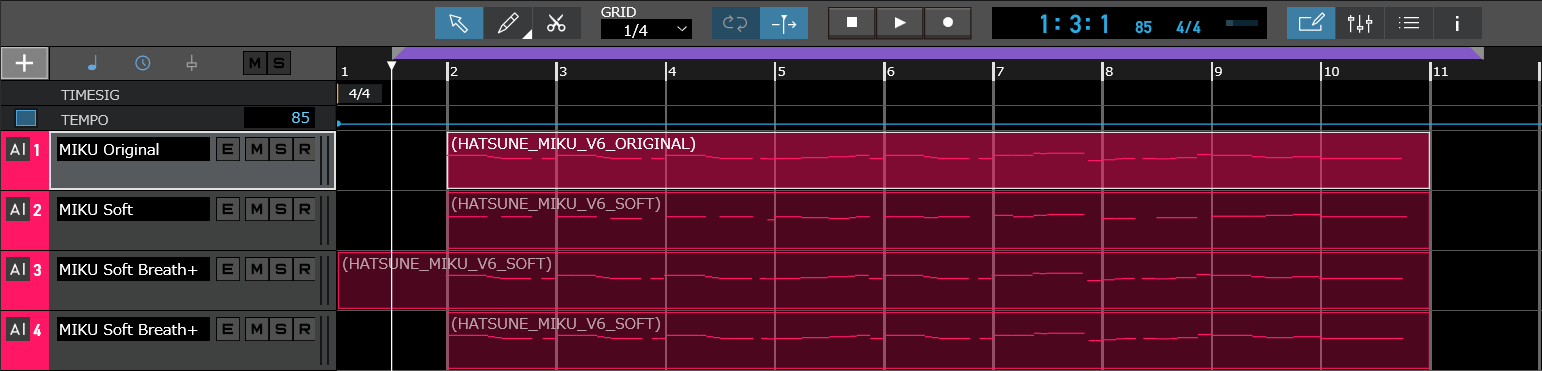Add a new track with plus button
This screenshot has width=1542, height=371.
point(25,63)
